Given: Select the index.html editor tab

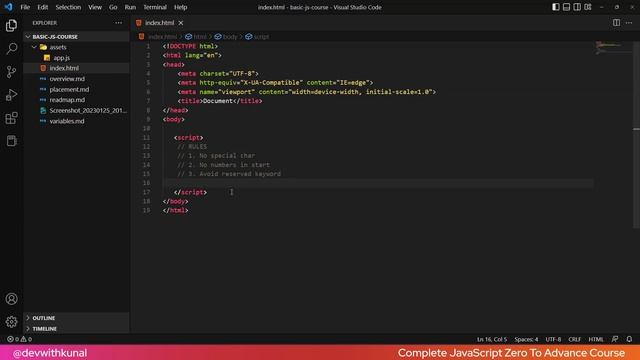Looking at the screenshot, I should tap(160, 23).
